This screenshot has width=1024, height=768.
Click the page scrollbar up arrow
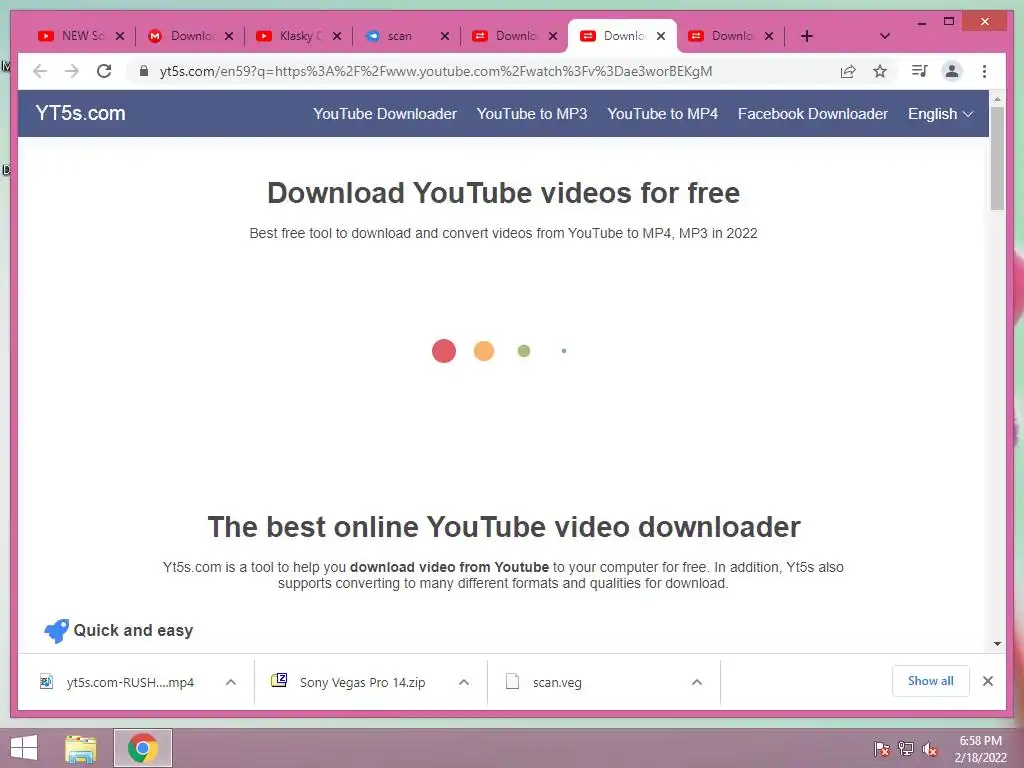click(x=997, y=99)
